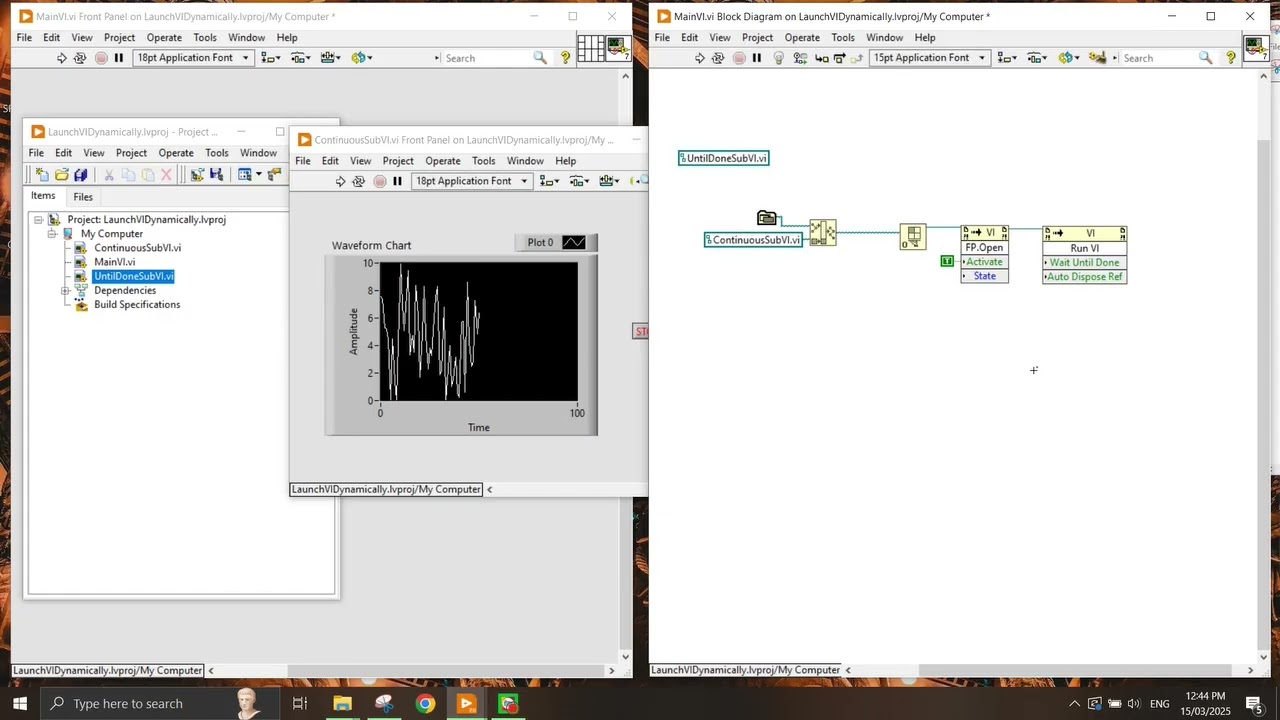Select MainVI.vi in project tree
1280x720 pixels.
[114, 262]
